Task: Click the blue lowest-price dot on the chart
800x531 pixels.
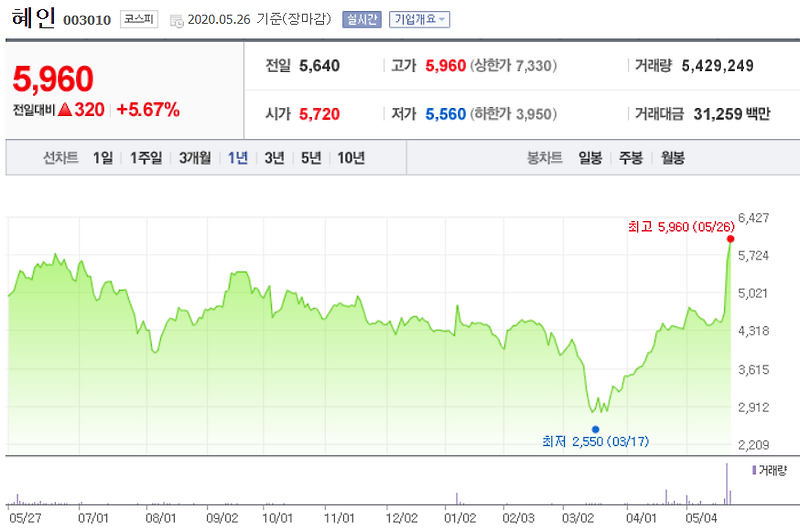Action: tap(595, 429)
